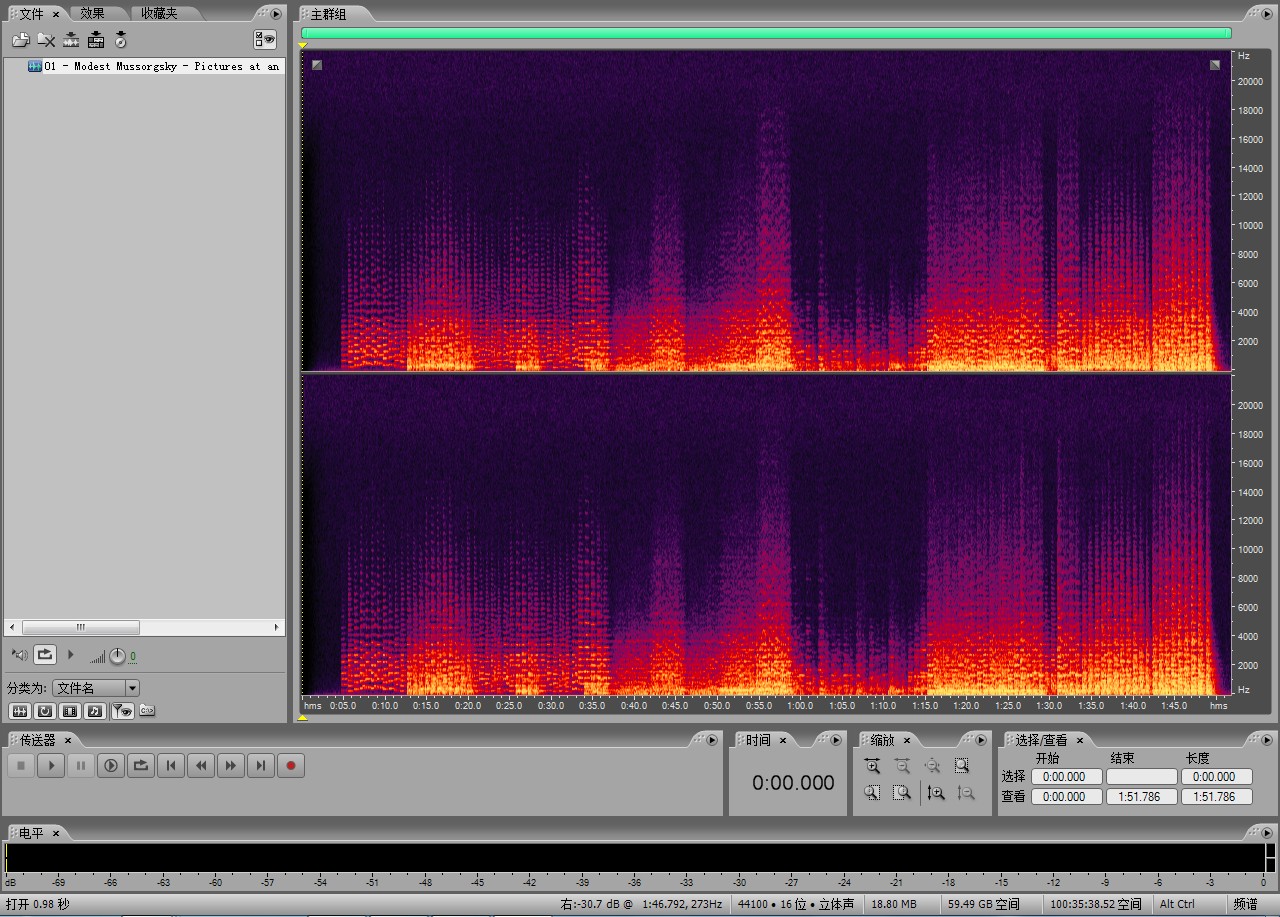This screenshot has height=917, width=1280.
Task: Open the 传送器 panel options menu arrow
Action: pyautogui.click(x=712, y=741)
